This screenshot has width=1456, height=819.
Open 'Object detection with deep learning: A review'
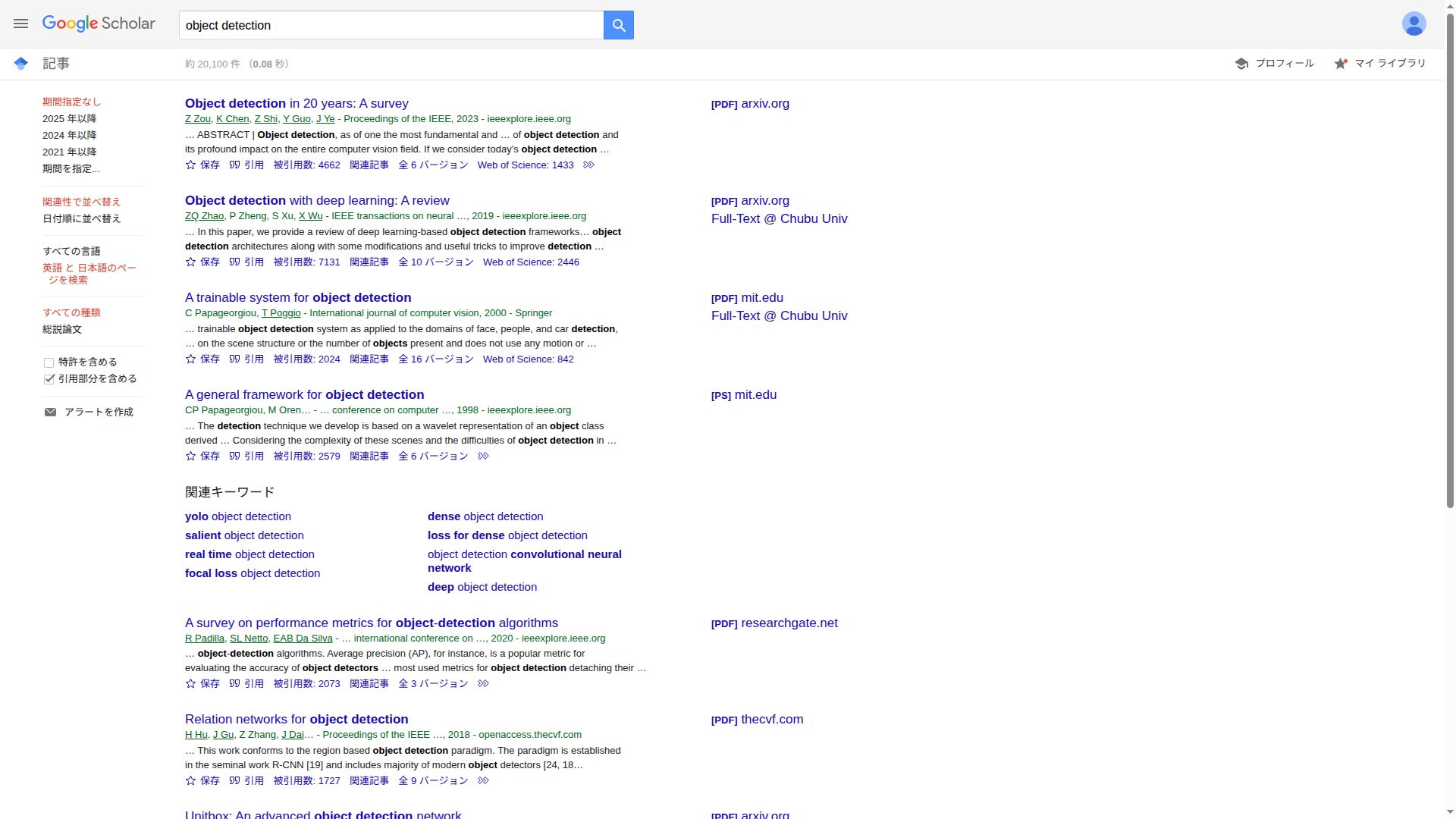click(317, 200)
